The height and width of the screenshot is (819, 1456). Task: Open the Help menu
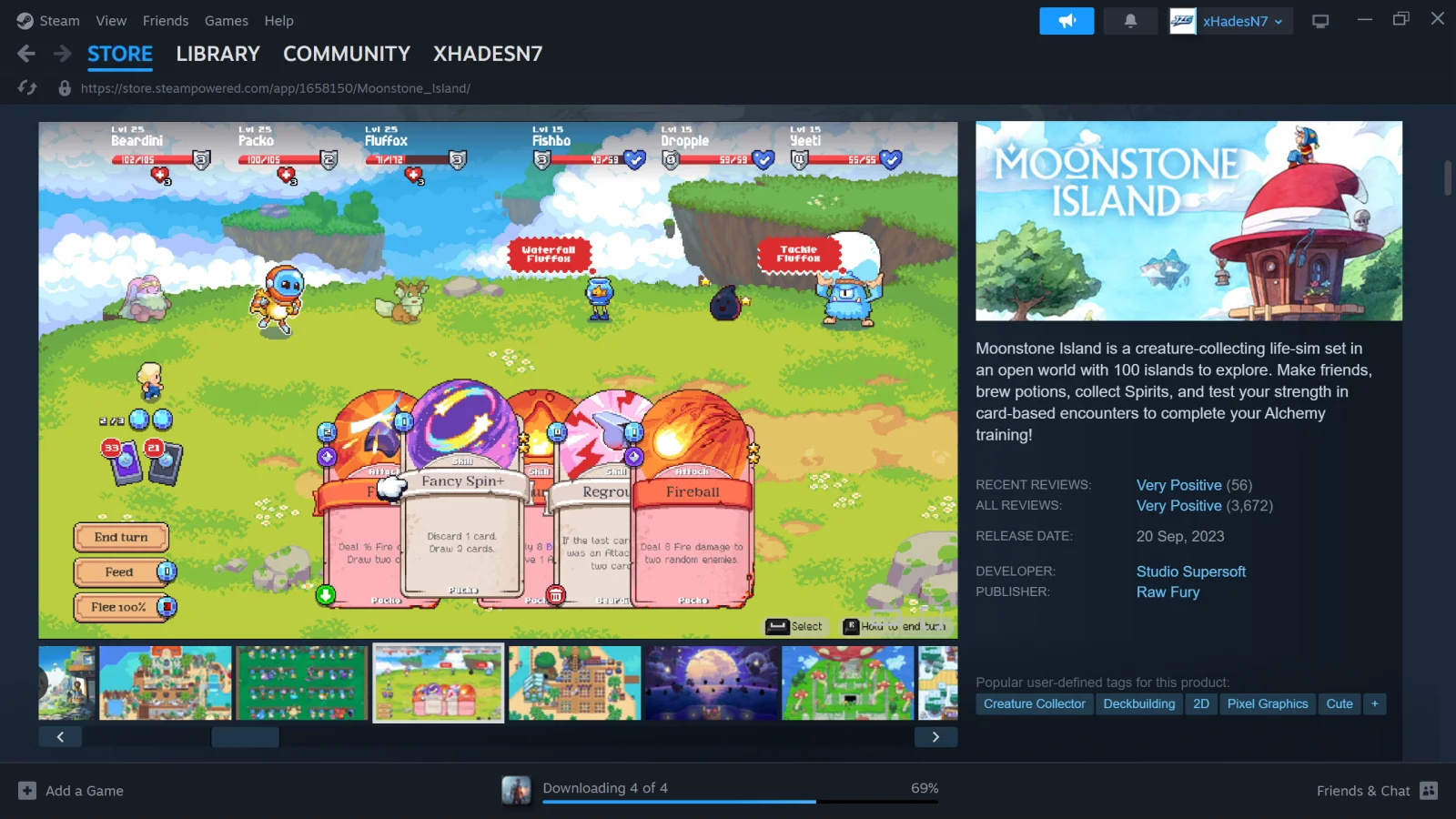pyautogui.click(x=278, y=21)
